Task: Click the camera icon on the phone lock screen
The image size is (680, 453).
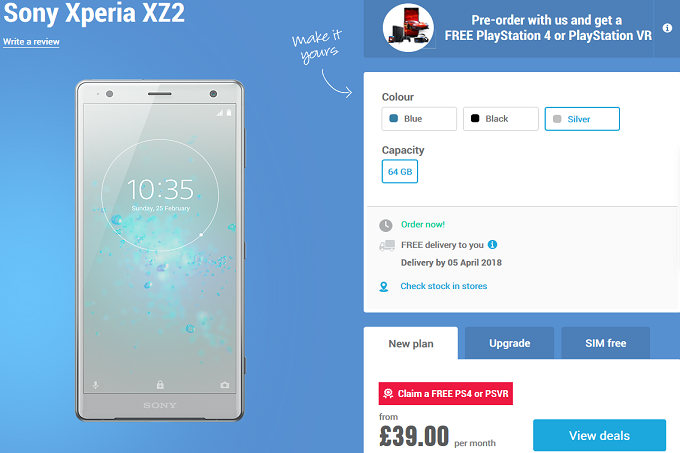Action: pyautogui.click(x=225, y=385)
